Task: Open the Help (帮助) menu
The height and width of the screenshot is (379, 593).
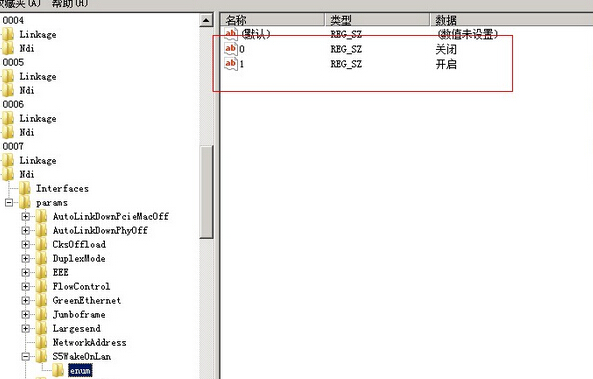Action: (x=70, y=3)
